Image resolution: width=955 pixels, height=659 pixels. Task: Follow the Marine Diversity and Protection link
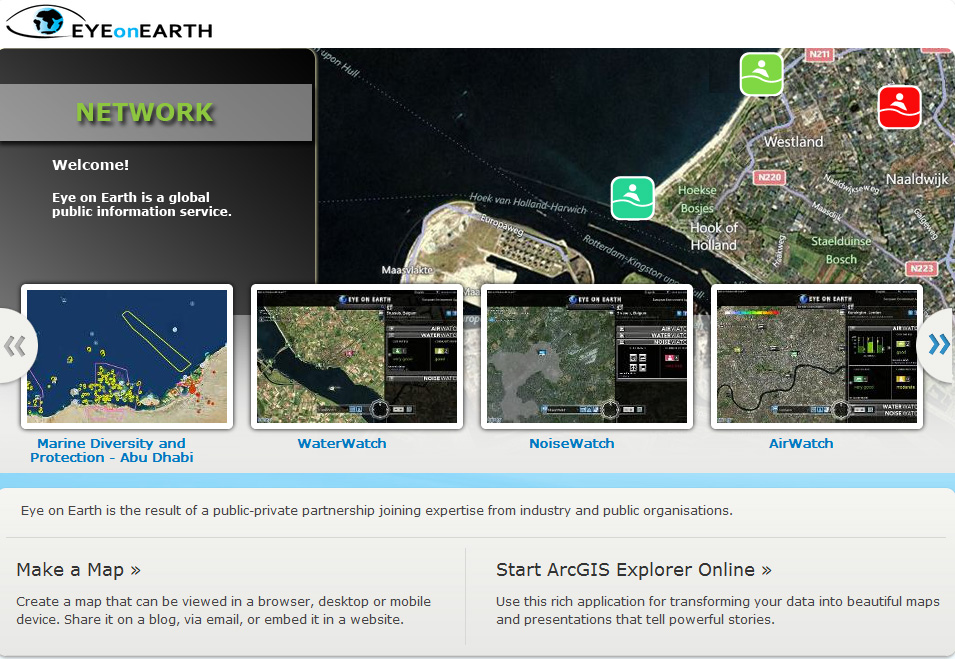coord(111,450)
